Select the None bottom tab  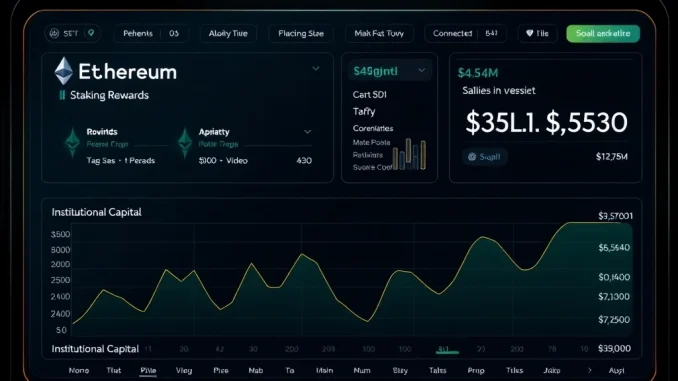(x=79, y=370)
